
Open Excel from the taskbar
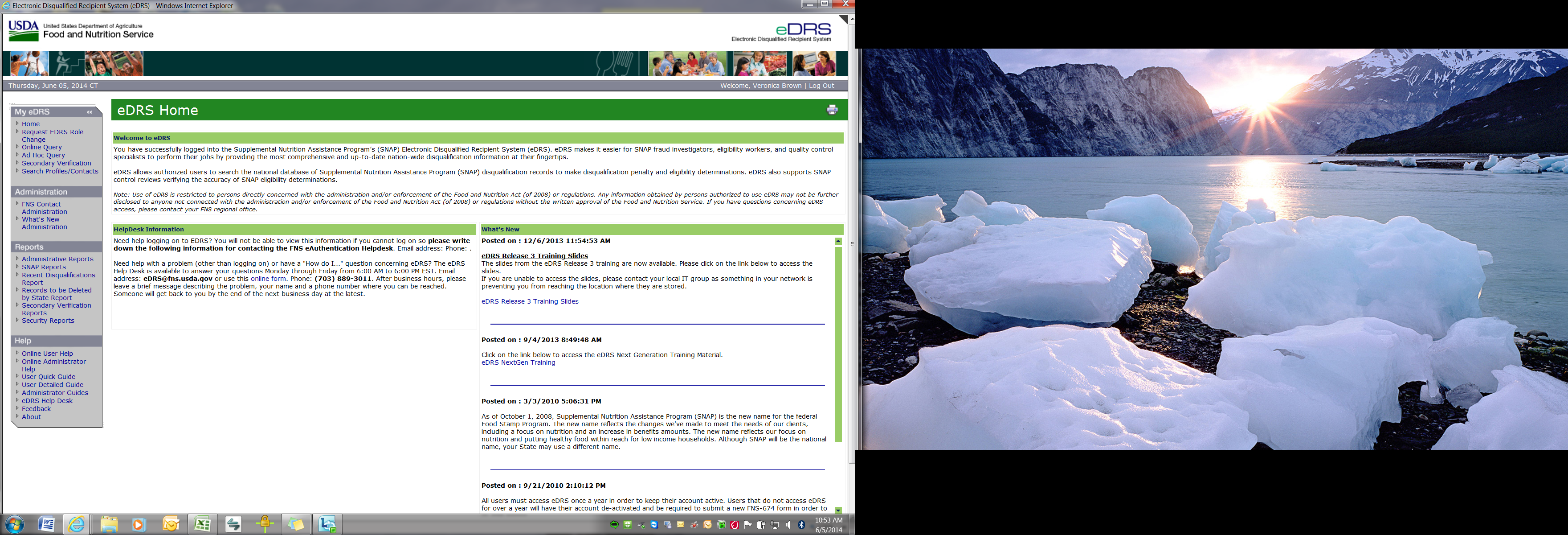[202, 524]
